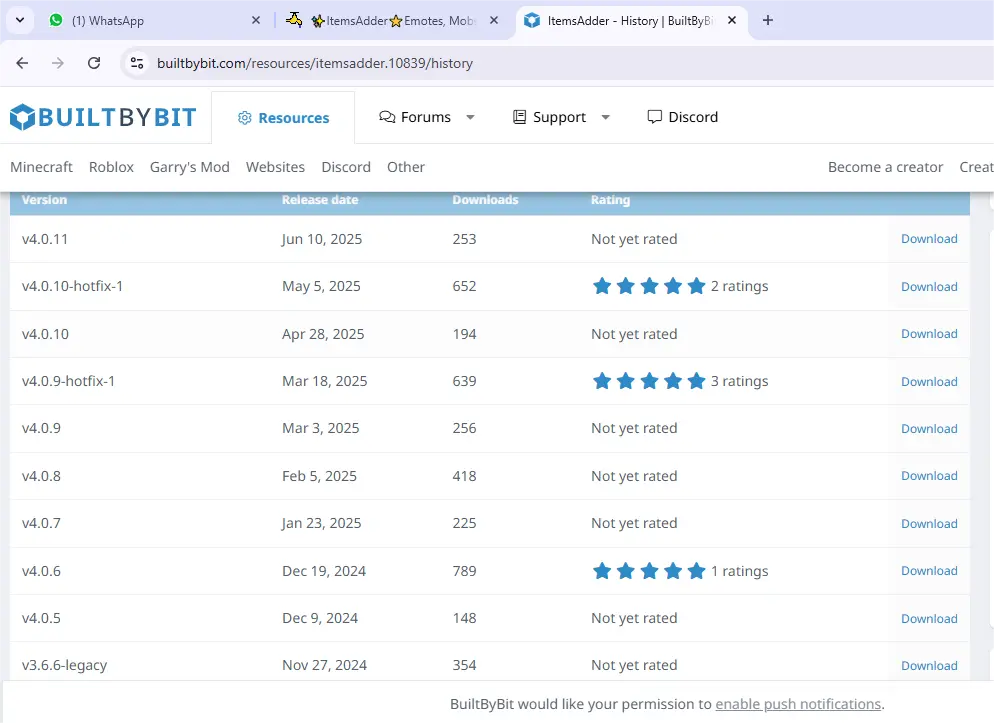Click the BuiltByBit logo

[x=103, y=117]
